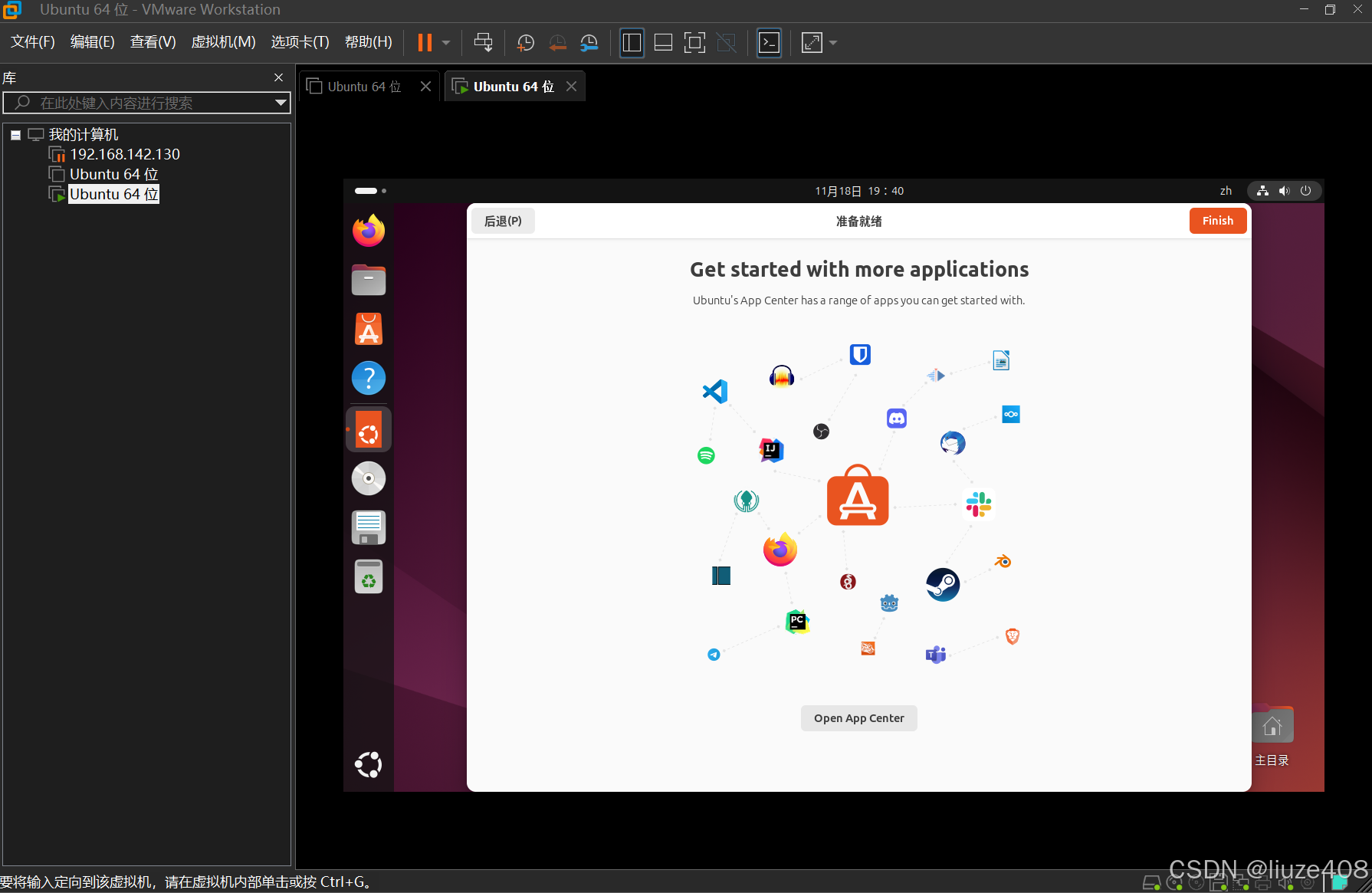Open the Ubuntu system menu network icon
The height and width of the screenshot is (893, 1372).
(x=1262, y=191)
